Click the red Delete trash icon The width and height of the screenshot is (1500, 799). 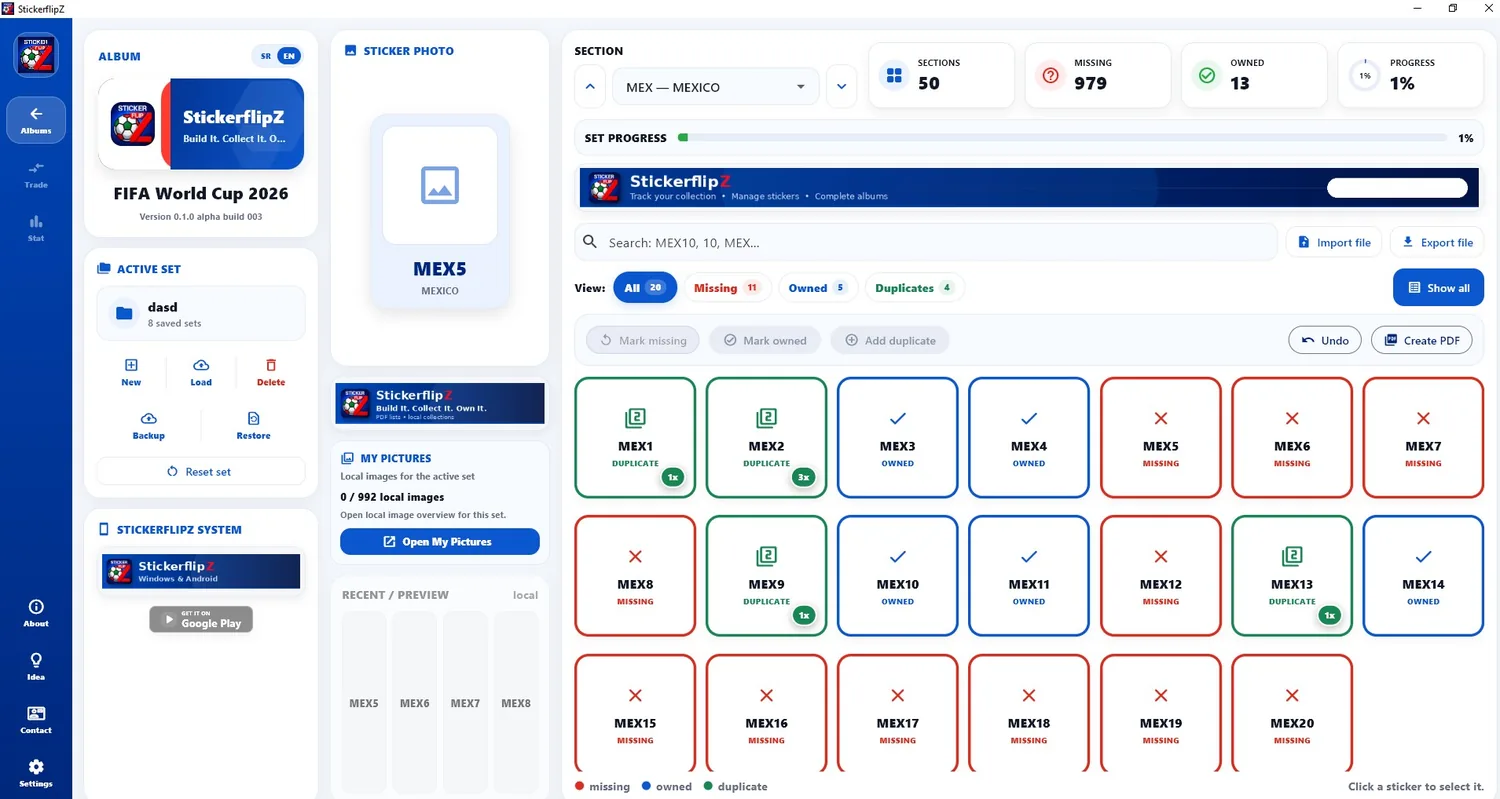271,365
